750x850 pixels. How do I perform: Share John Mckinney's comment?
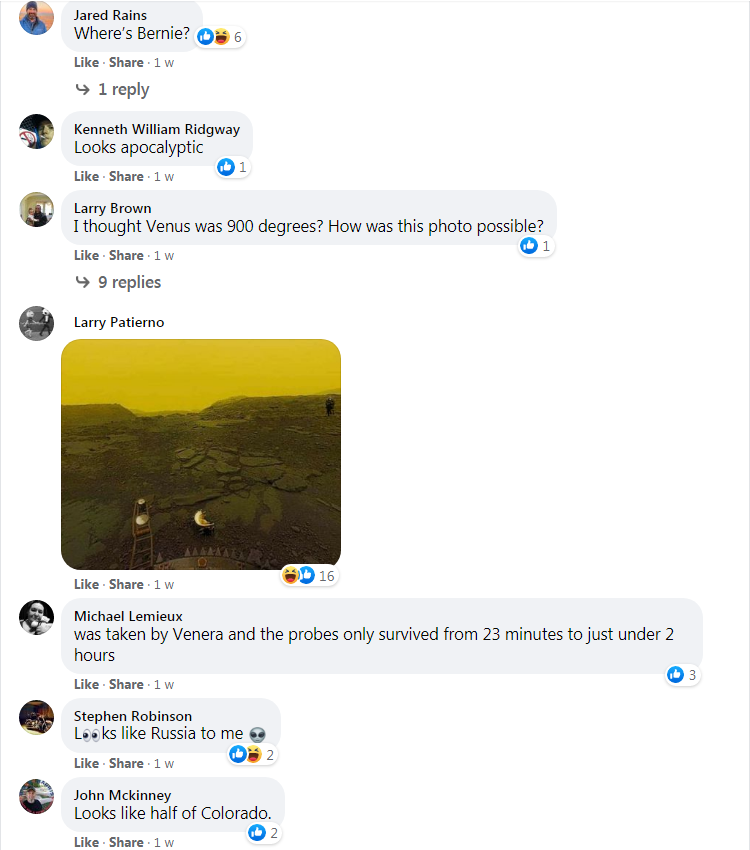click(126, 842)
